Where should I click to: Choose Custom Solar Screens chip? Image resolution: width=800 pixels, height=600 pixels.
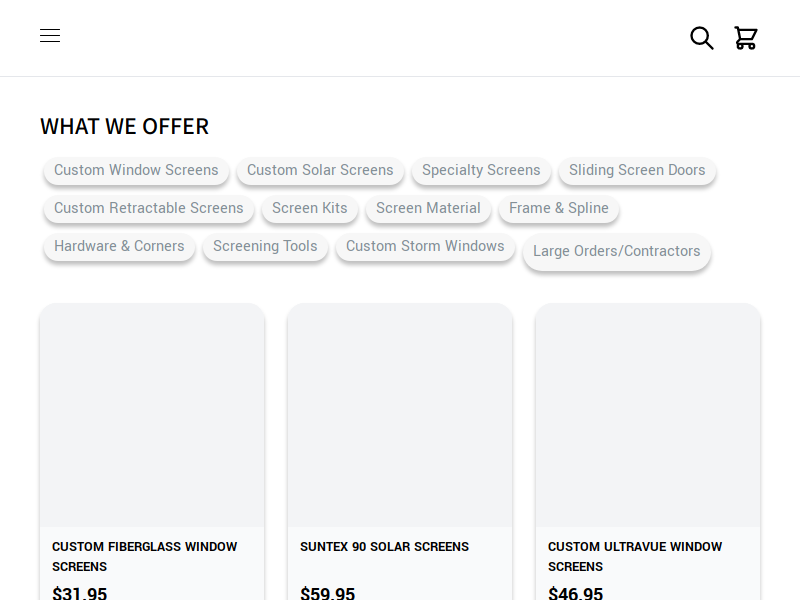(x=320, y=170)
